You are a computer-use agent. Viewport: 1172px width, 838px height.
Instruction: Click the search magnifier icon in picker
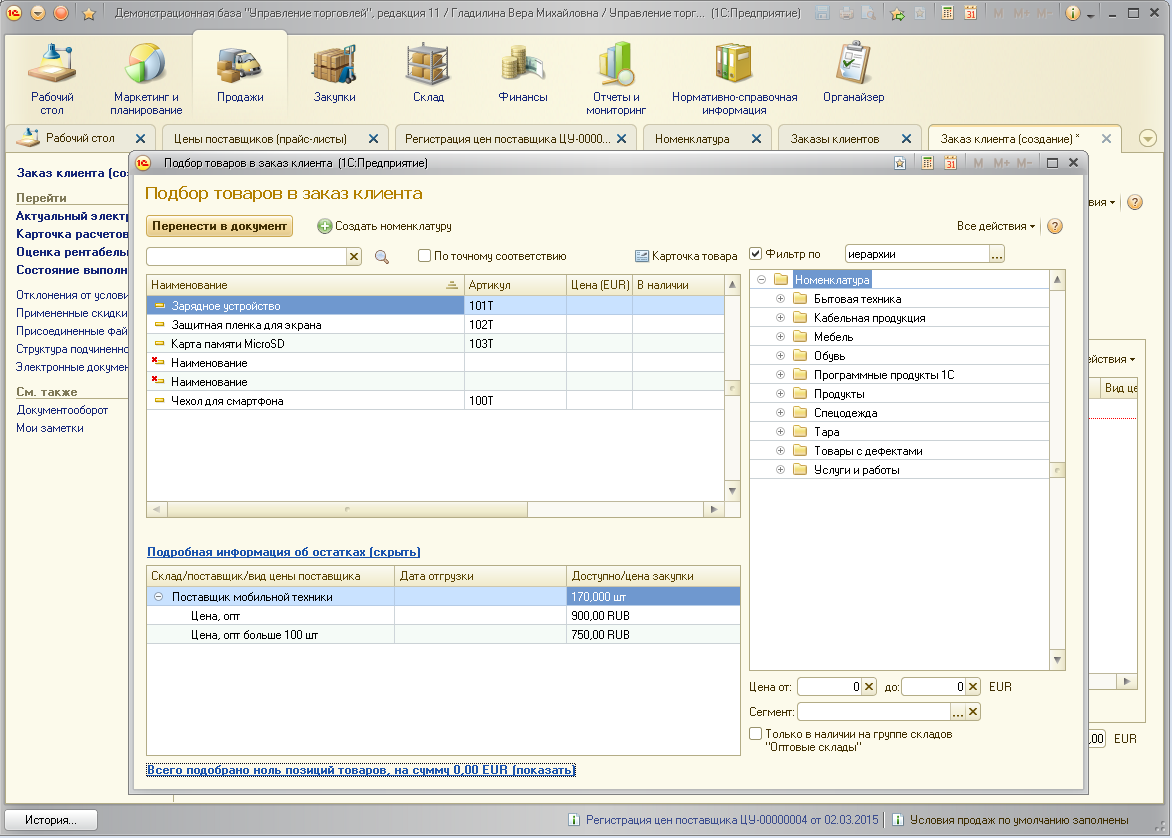(382, 256)
